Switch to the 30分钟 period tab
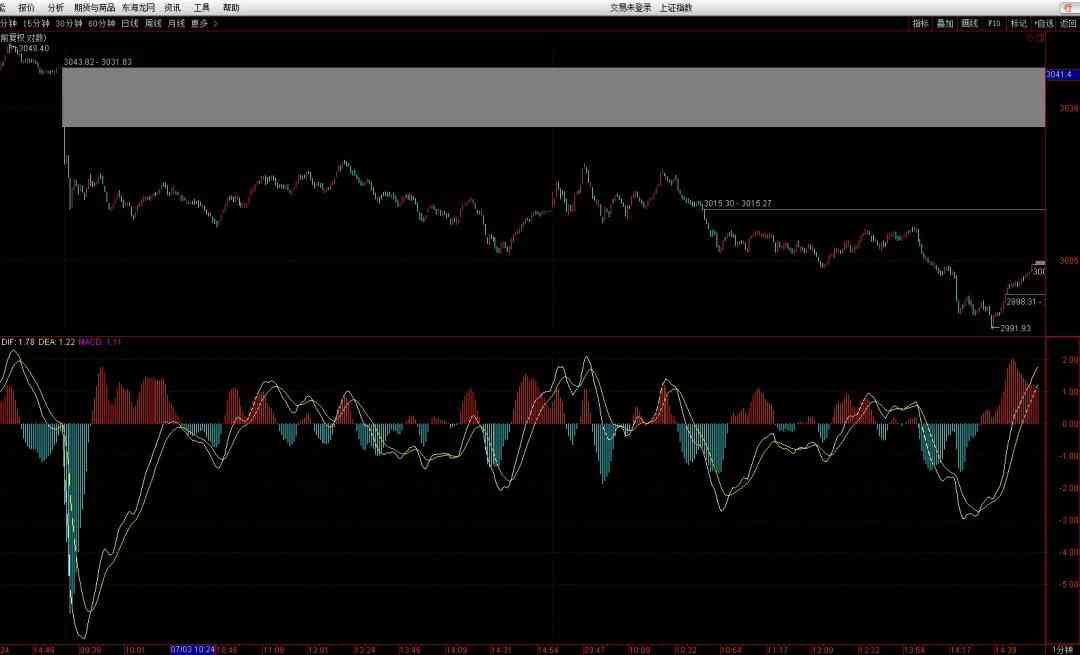This screenshot has height=655, width=1080. tap(68, 22)
